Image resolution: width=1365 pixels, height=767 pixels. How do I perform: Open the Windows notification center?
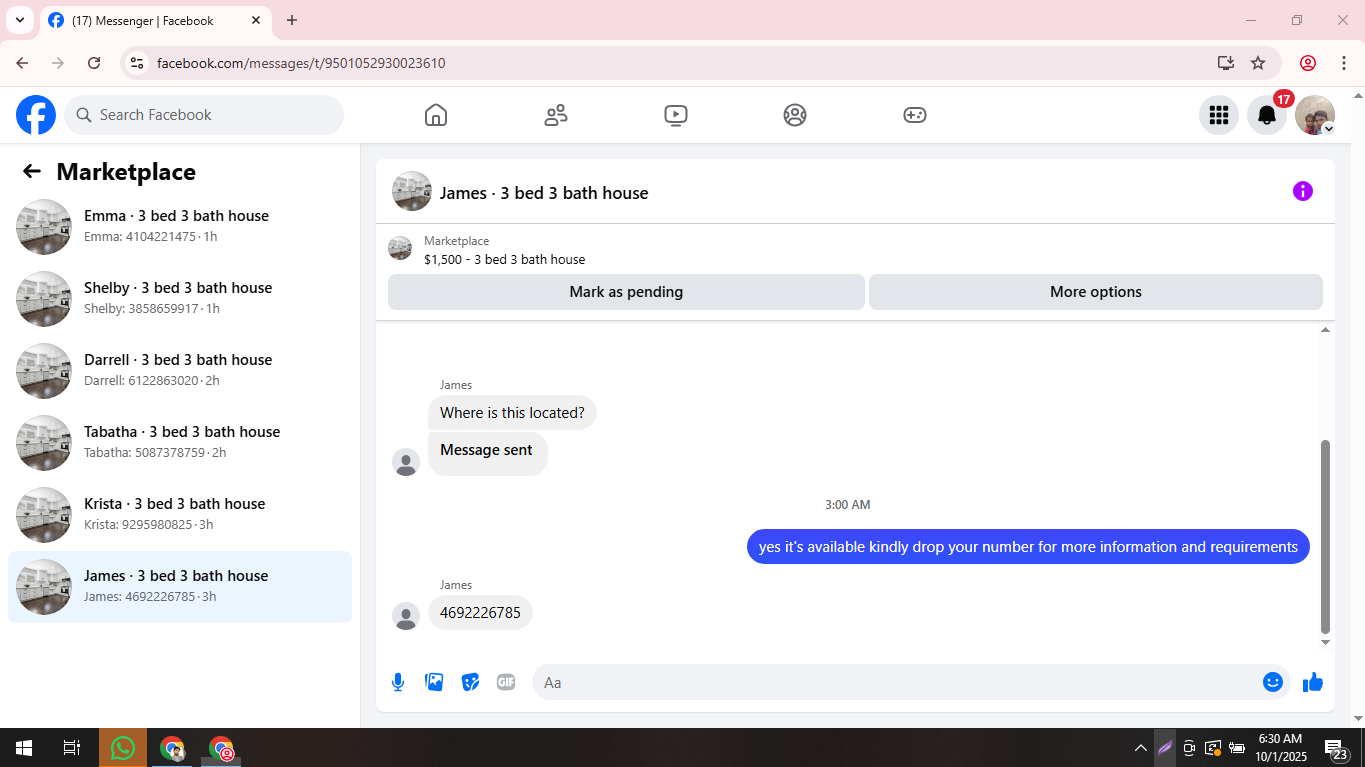(x=1337, y=748)
